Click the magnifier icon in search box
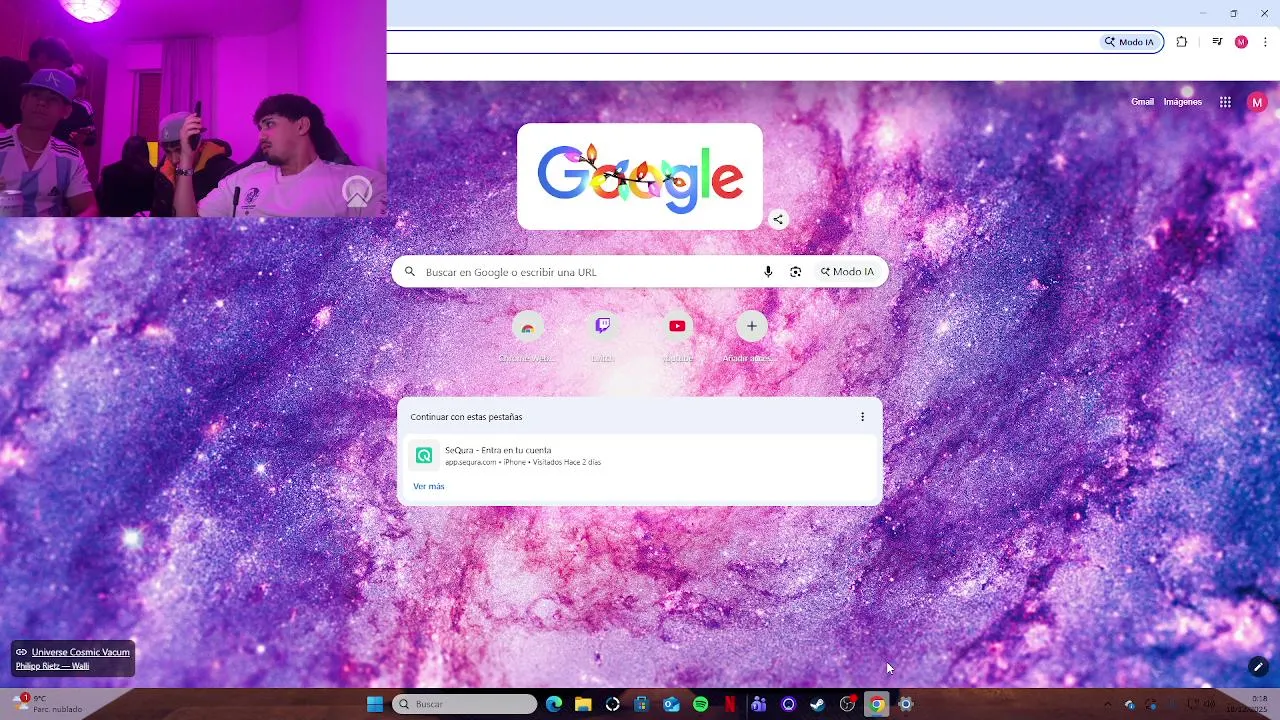 coord(410,272)
